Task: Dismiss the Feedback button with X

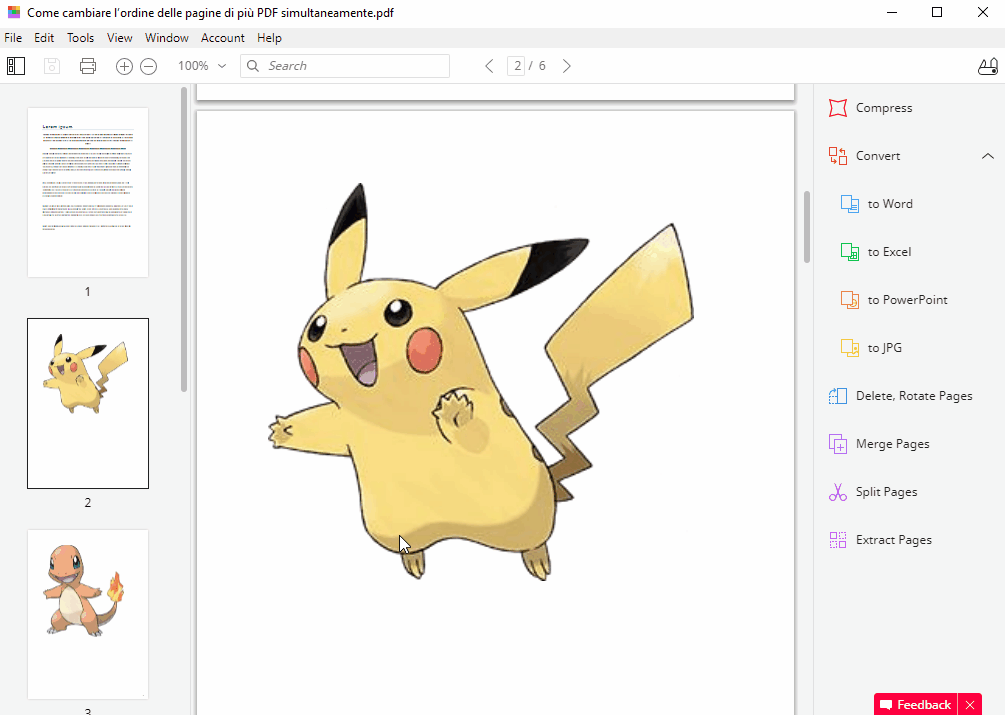Action: tap(970, 705)
